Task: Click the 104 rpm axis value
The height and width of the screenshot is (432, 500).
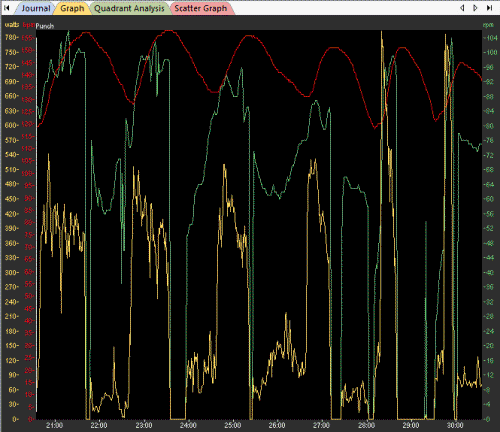Action: coord(492,38)
